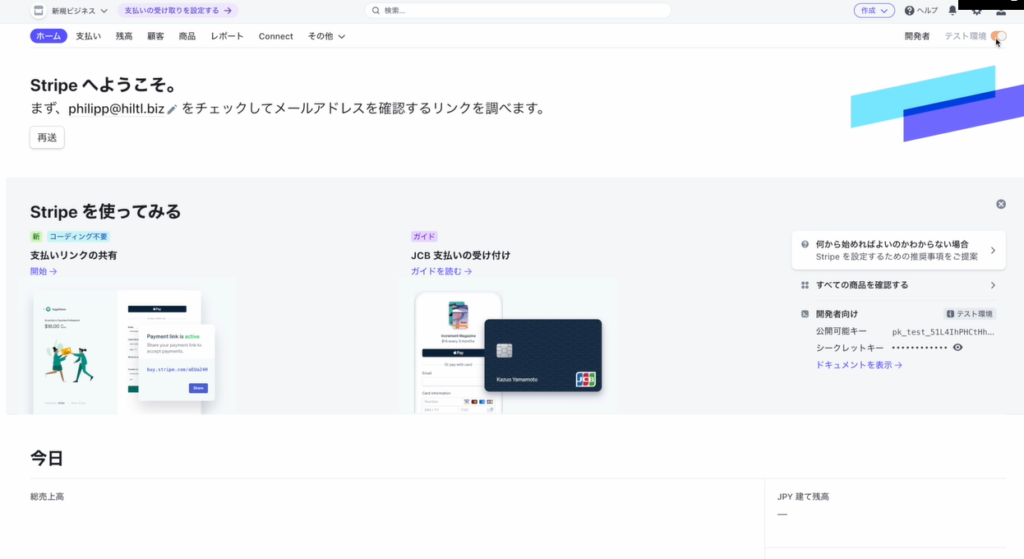Focus the 検索 search field
The height and width of the screenshot is (559, 1024).
[x=517, y=10]
